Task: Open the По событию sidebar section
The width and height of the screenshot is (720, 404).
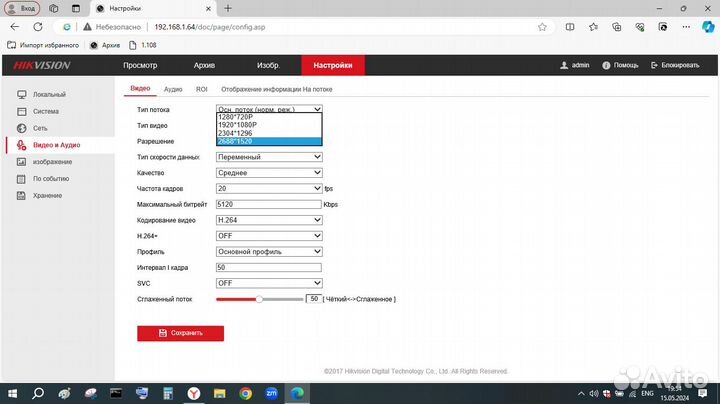Action: [x=51, y=179]
